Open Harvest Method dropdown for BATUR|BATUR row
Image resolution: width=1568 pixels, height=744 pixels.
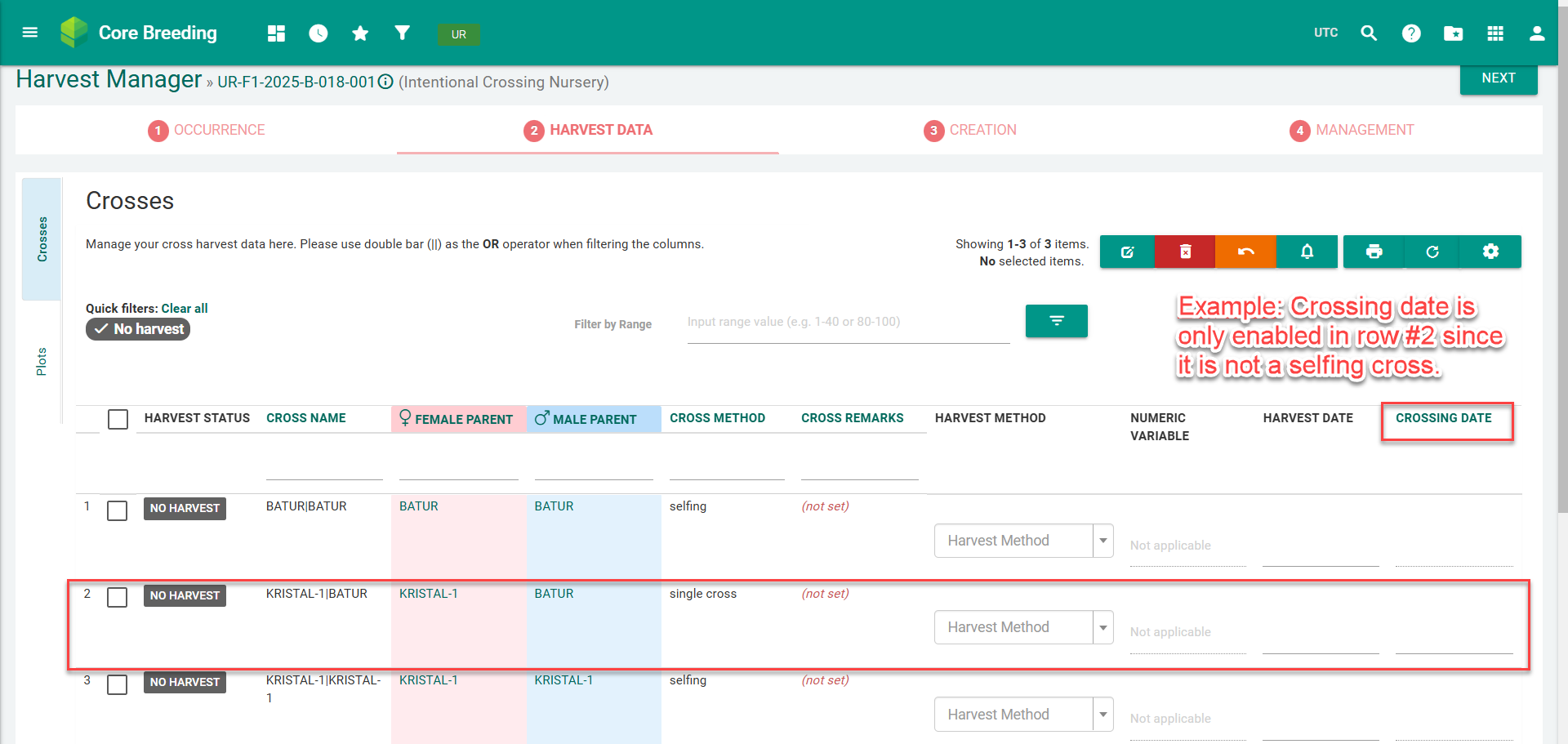coord(1023,541)
